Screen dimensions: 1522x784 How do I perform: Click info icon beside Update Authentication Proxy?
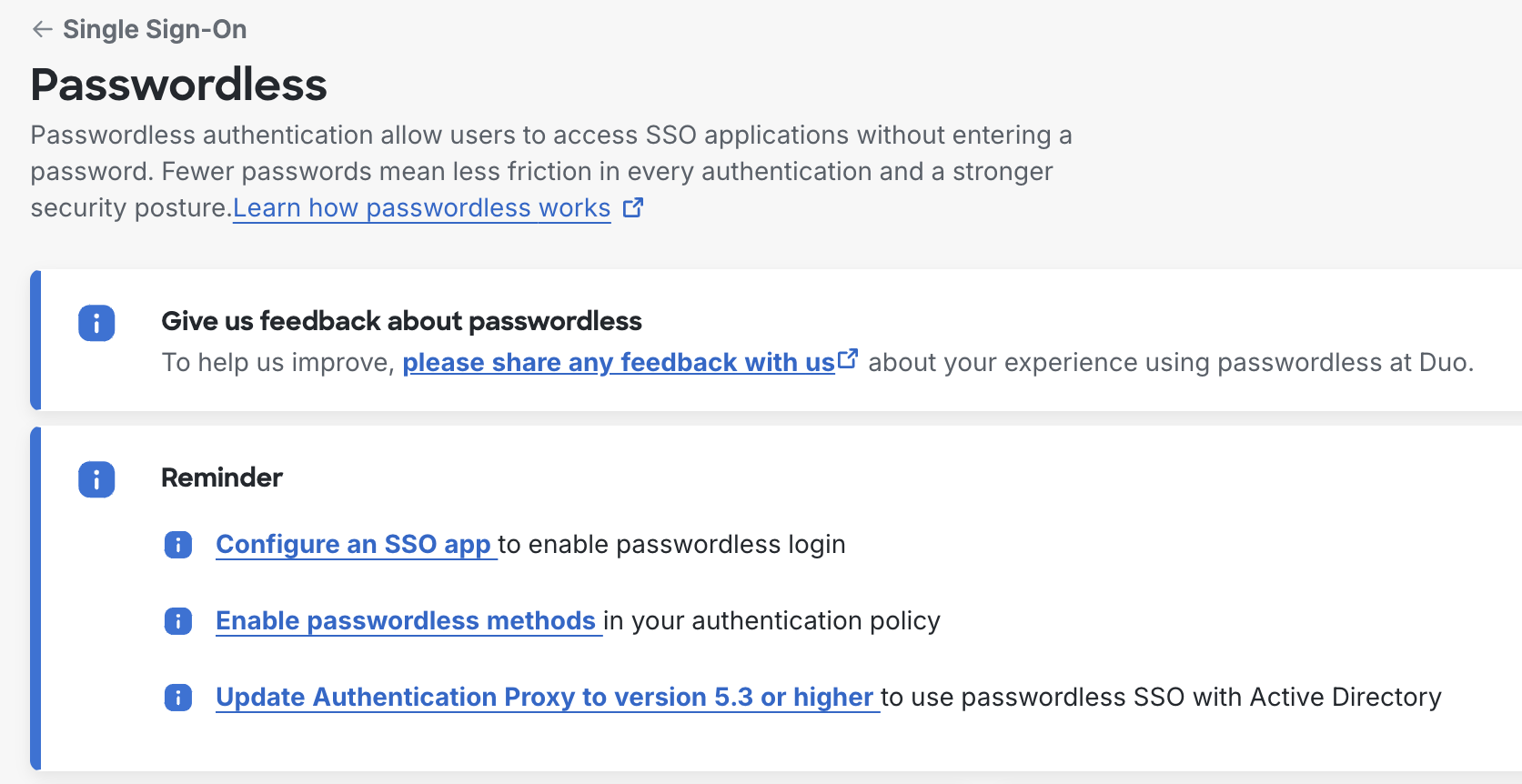[x=178, y=698]
